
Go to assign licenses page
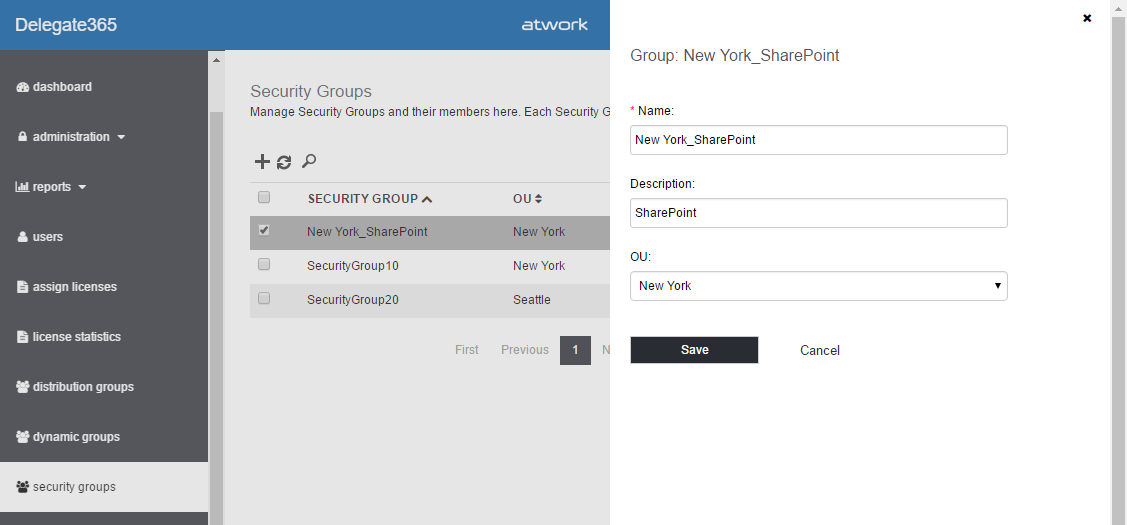pos(74,287)
